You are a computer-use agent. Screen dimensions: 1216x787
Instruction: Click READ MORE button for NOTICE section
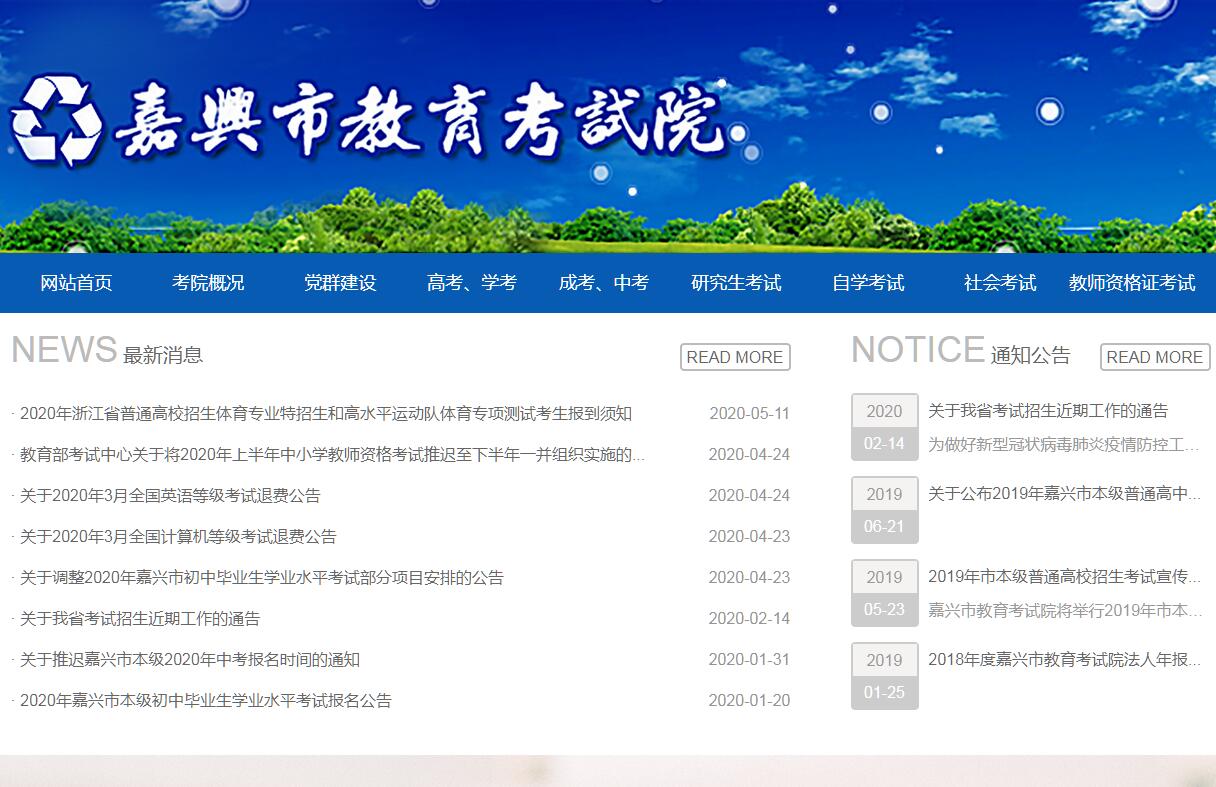pos(1155,357)
